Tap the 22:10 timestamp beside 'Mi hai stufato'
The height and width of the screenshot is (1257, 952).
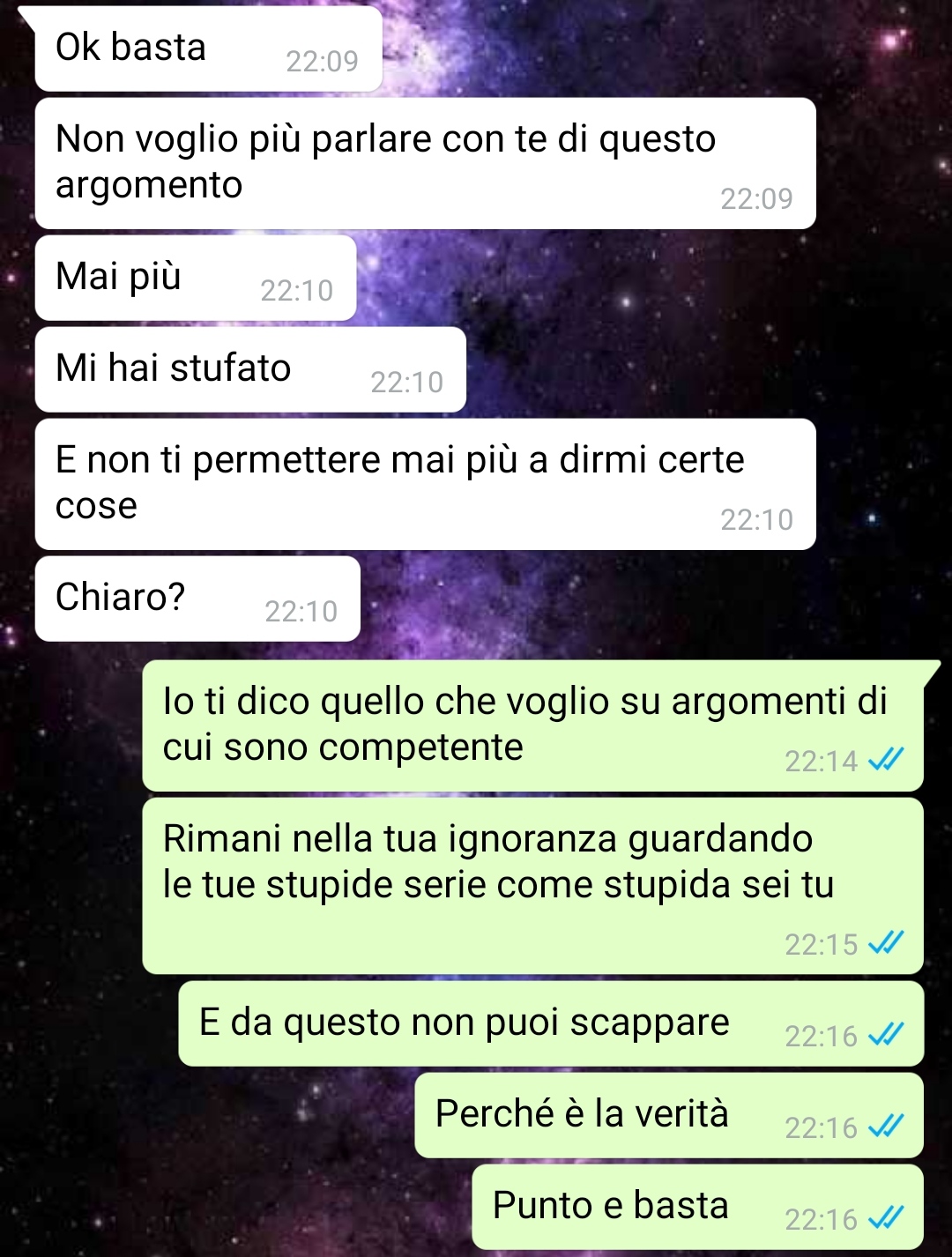click(406, 382)
